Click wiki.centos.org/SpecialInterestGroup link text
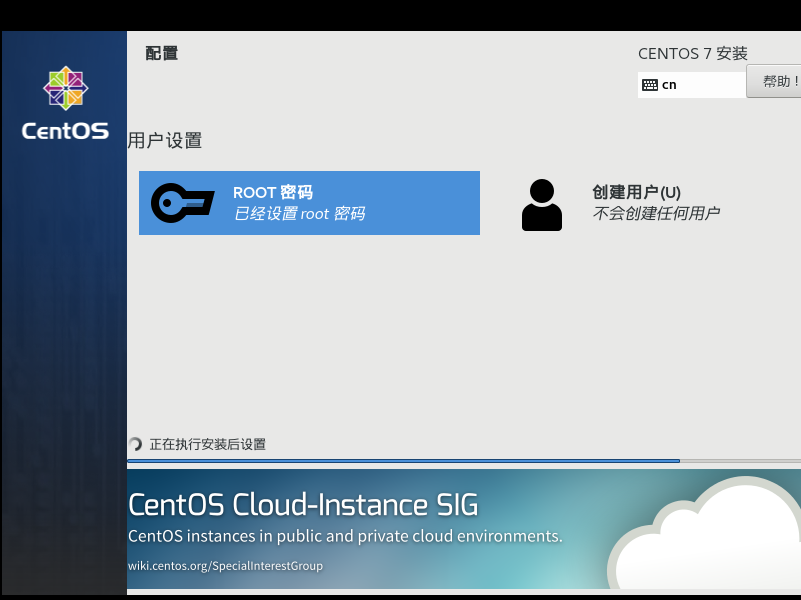This screenshot has height=600, width=801. point(225,566)
